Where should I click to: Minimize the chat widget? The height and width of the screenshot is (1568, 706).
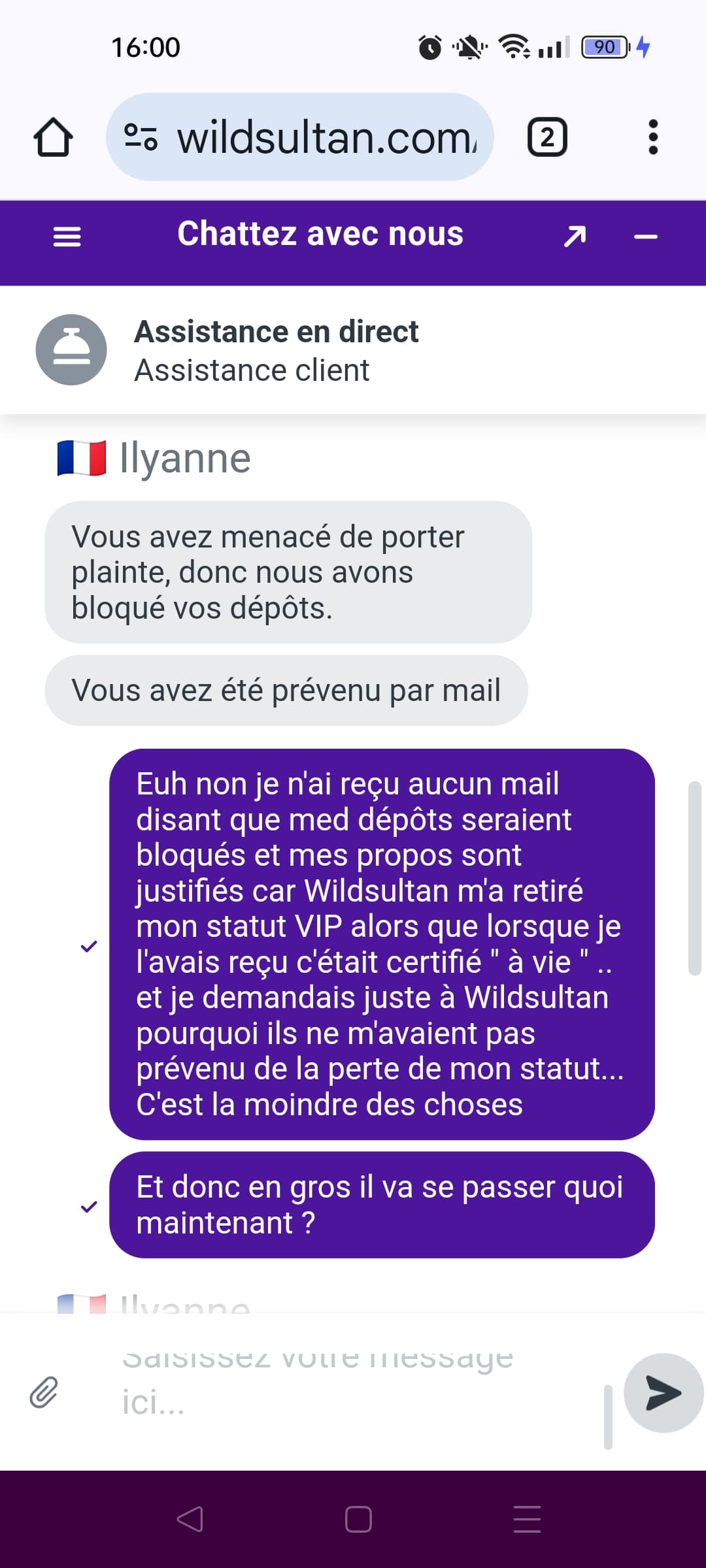pos(645,237)
